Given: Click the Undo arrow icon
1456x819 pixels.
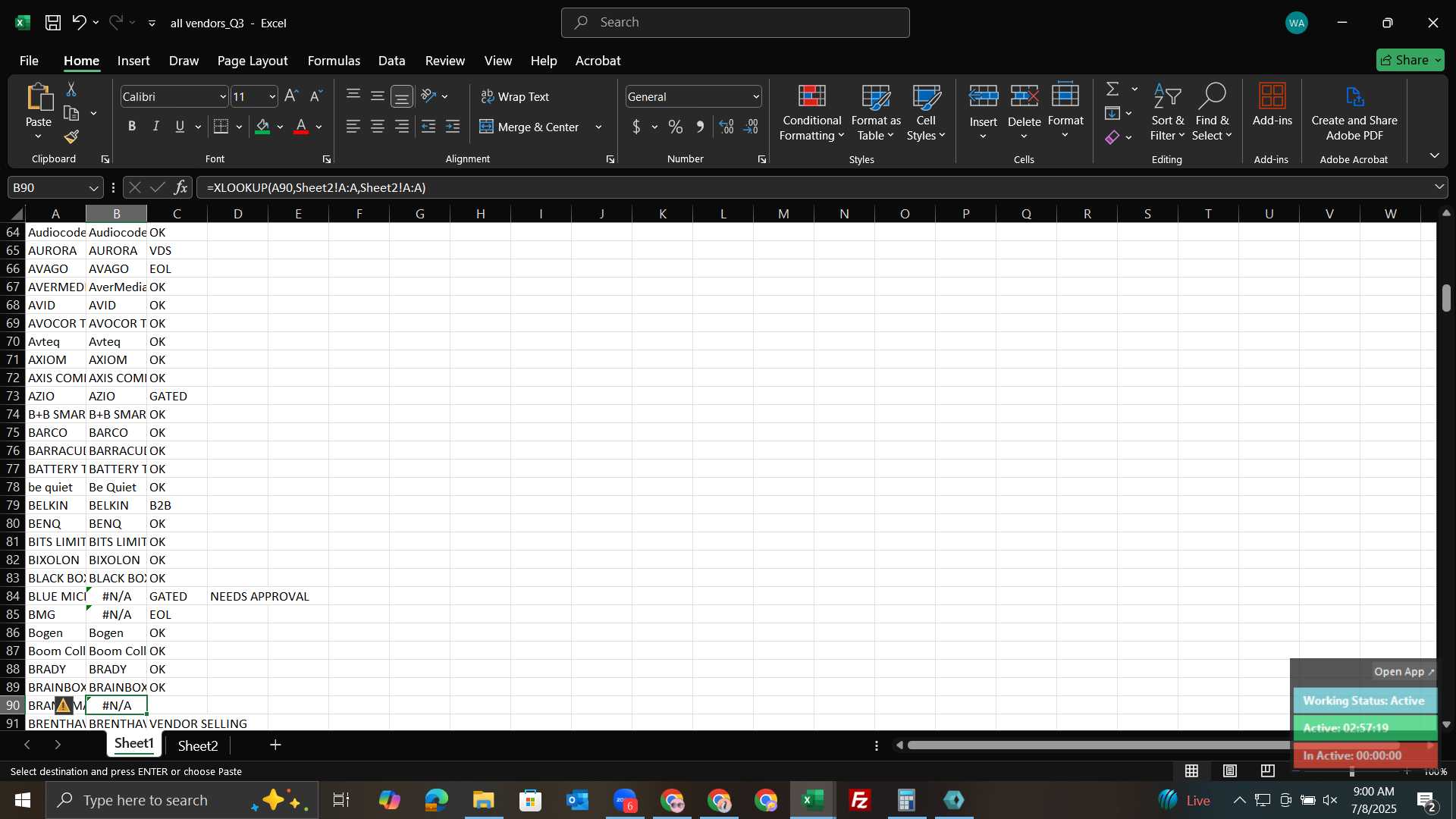Looking at the screenshot, I should pyautogui.click(x=79, y=23).
